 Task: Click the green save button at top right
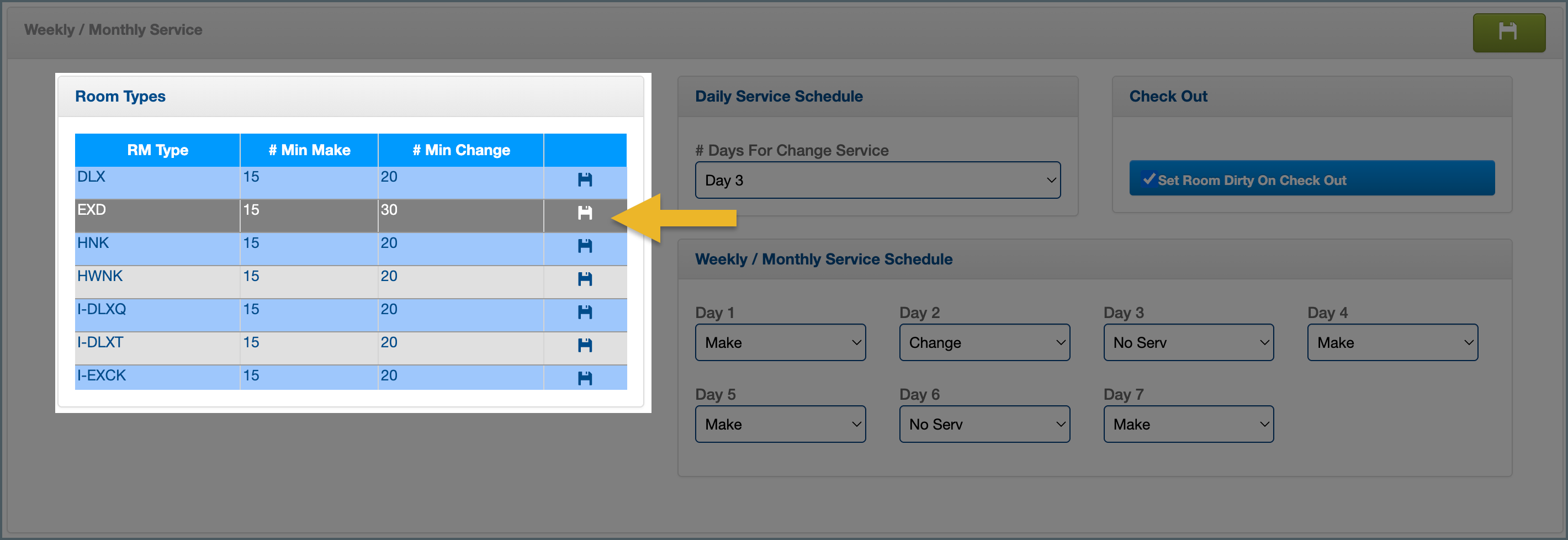1508,31
